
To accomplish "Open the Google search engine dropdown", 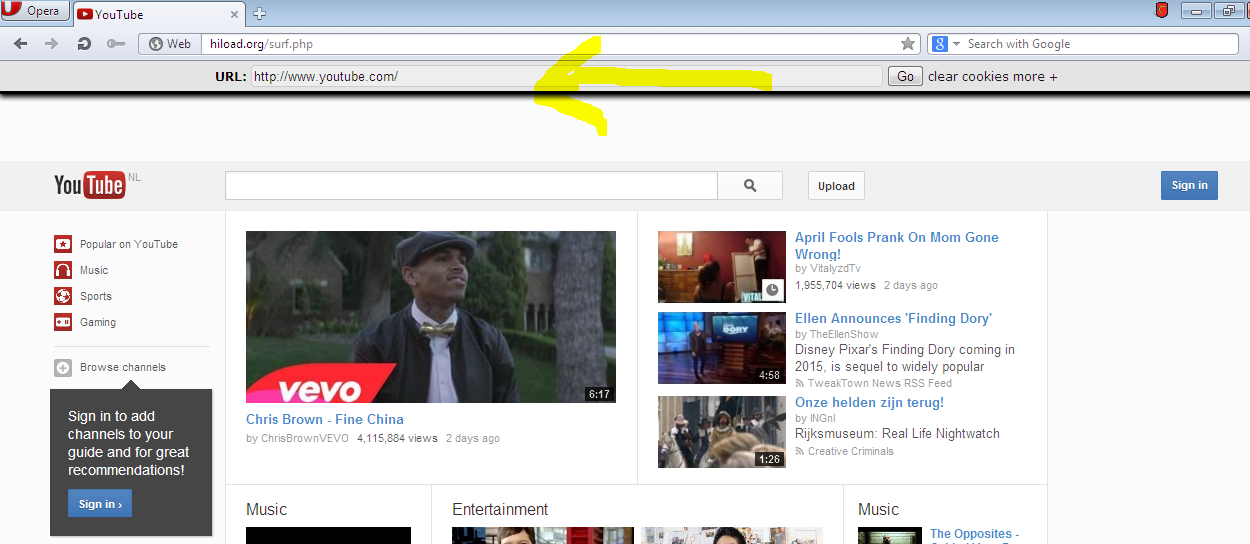I will 945,44.
